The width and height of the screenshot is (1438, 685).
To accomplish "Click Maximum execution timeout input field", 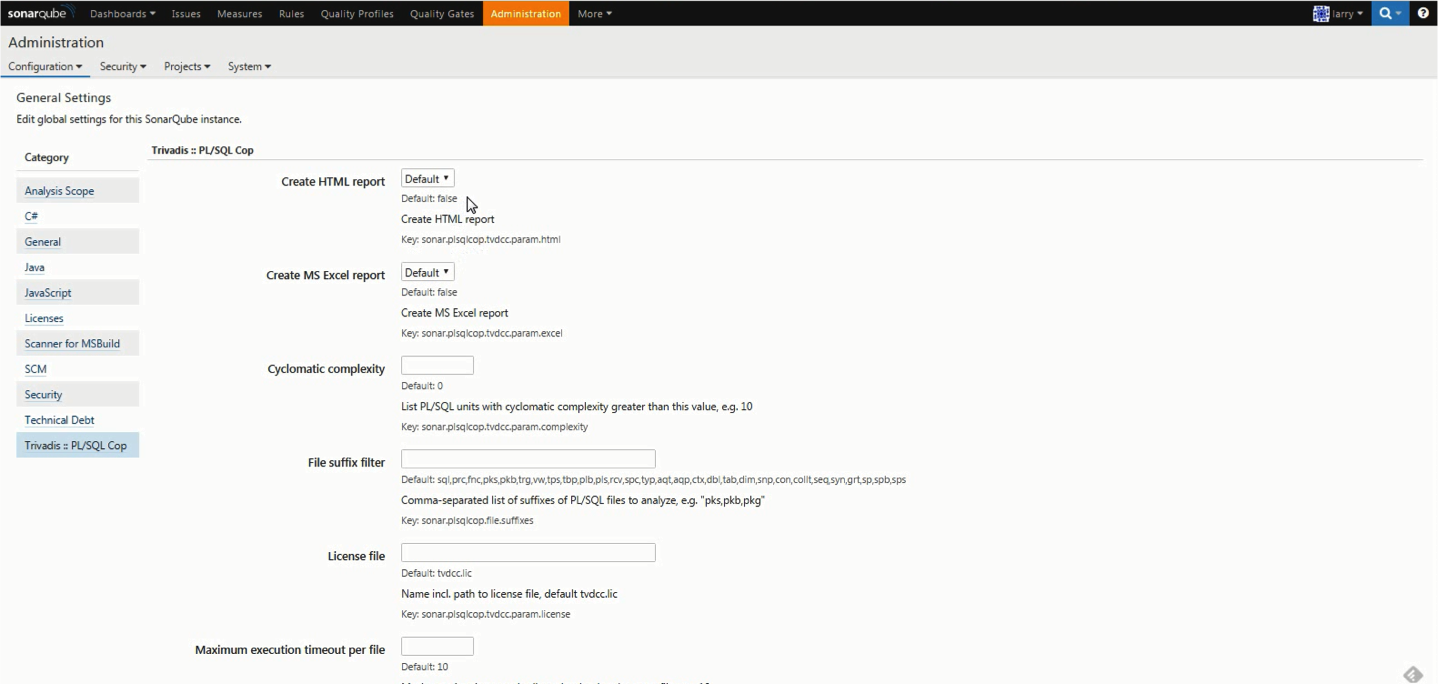I will coord(437,647).
